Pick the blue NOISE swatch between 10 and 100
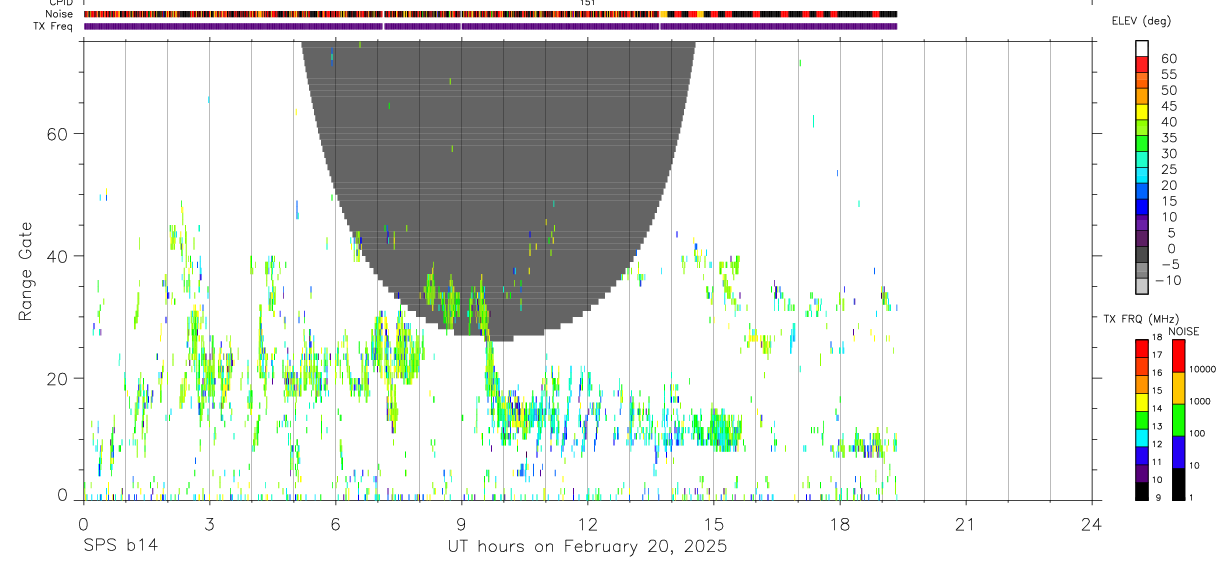 coord(1179,451)
